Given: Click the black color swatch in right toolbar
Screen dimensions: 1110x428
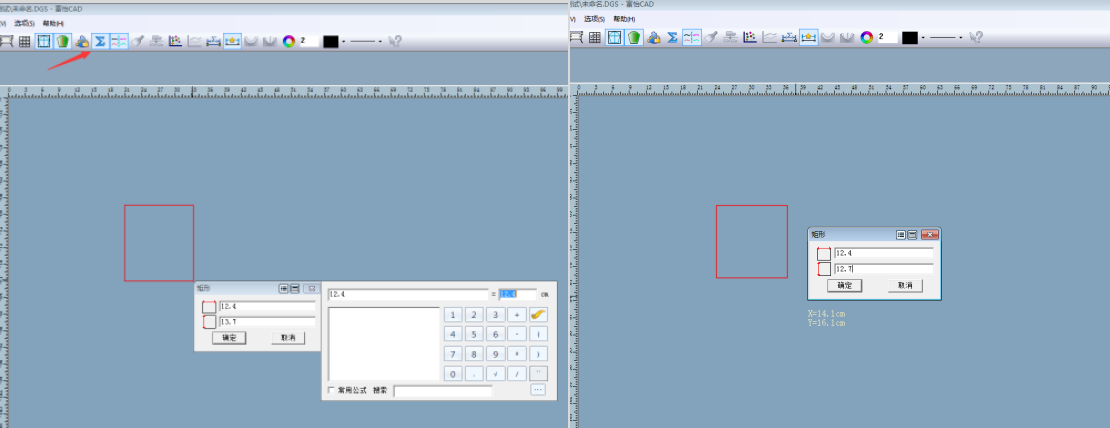Looking at the screenshot, I should pos(909,37).
